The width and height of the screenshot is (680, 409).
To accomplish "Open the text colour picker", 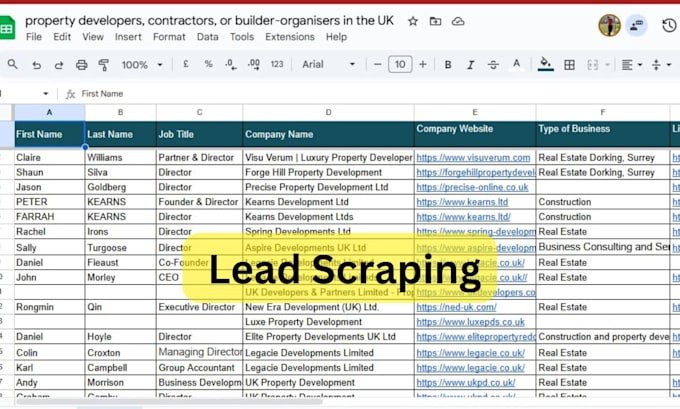I will (x=516, y=65).
